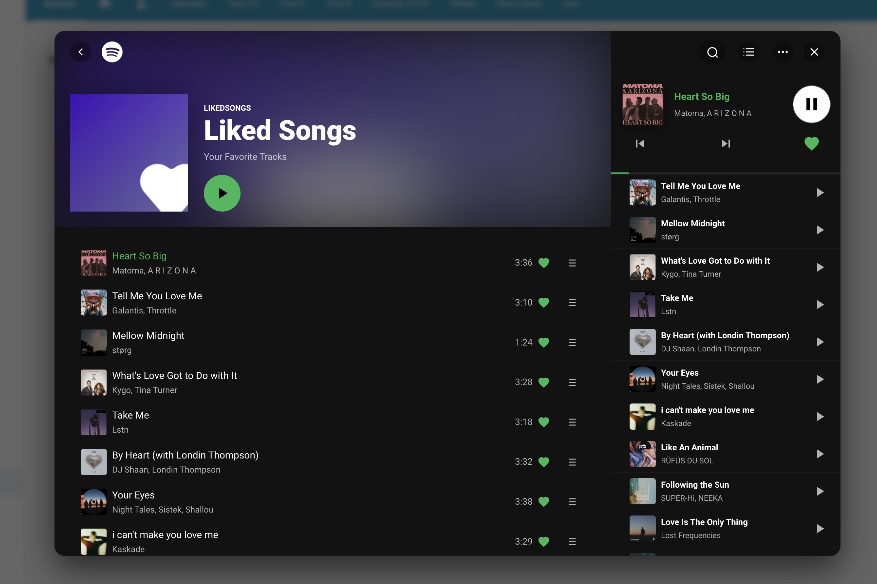Skip to the previous track
The width and height of the screenshot is (877, 584).
tap(640, 144)
